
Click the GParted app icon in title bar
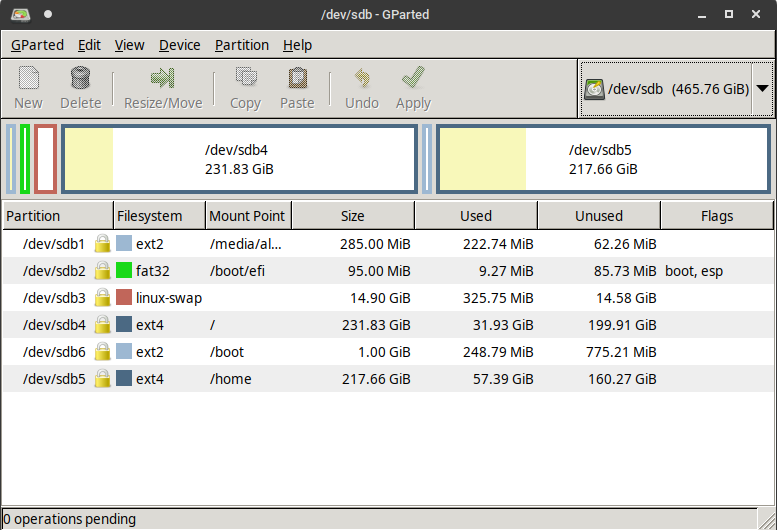click(x=21, y=14)
